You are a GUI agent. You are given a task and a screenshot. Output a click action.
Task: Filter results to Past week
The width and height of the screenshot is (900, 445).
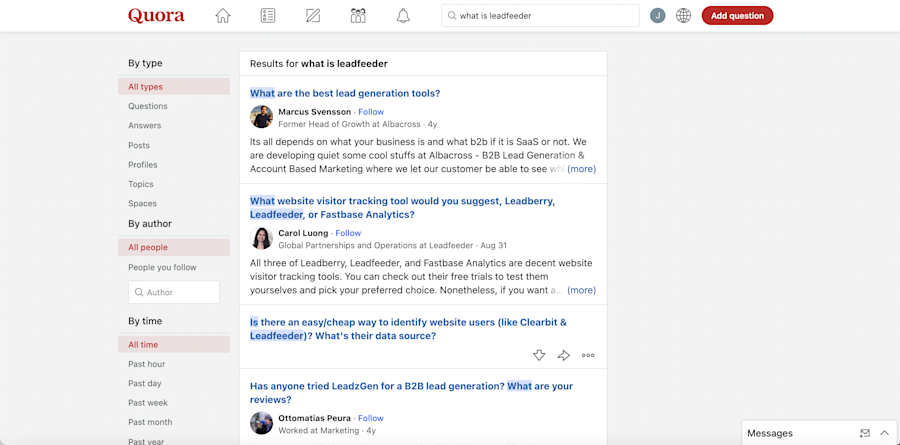[x=148, y=403]
